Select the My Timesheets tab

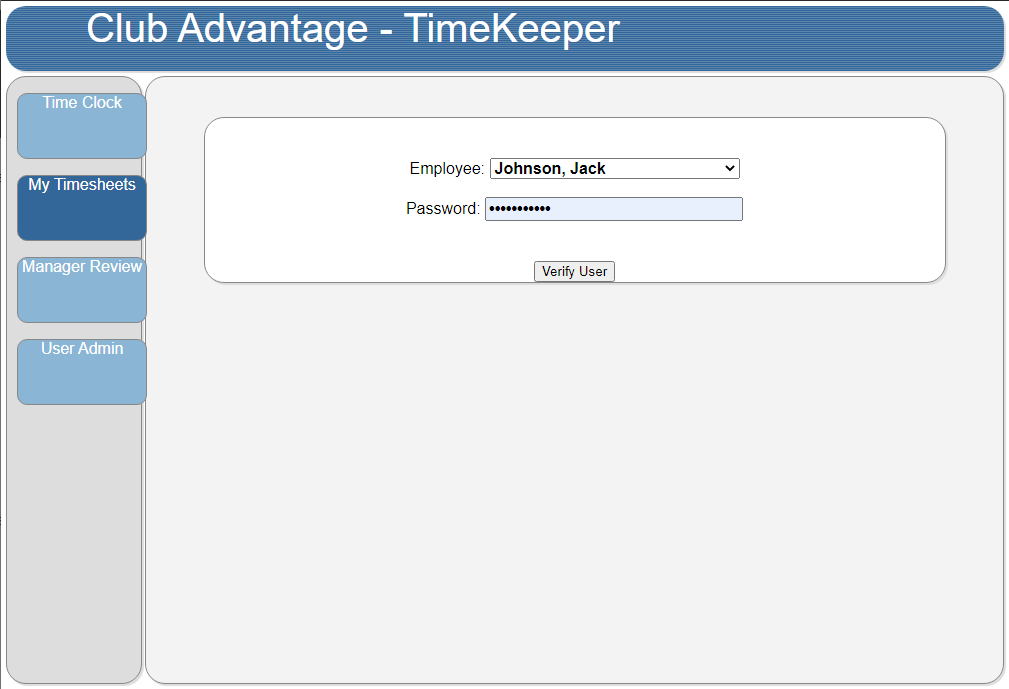tap(82, 208)
